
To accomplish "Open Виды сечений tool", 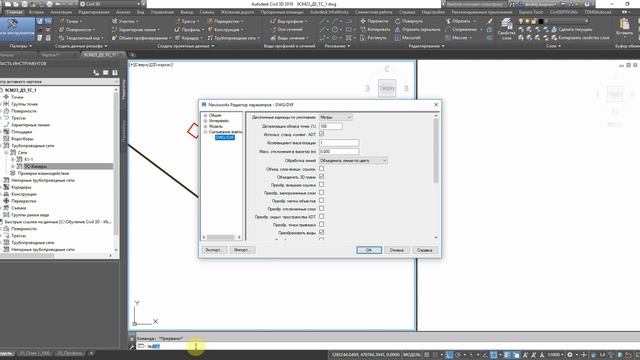I will coord(289,38).
